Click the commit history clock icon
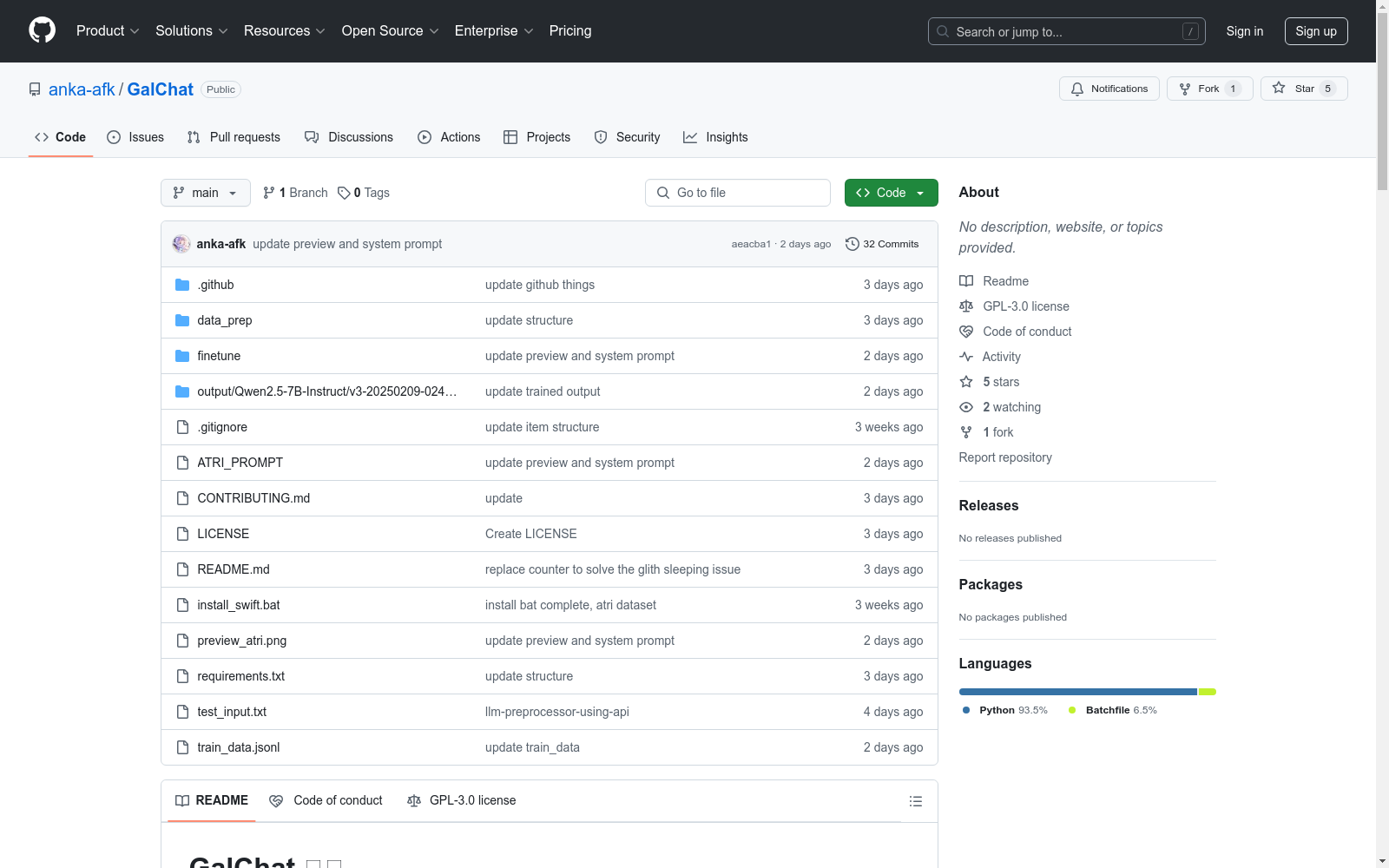 (852, 244)
